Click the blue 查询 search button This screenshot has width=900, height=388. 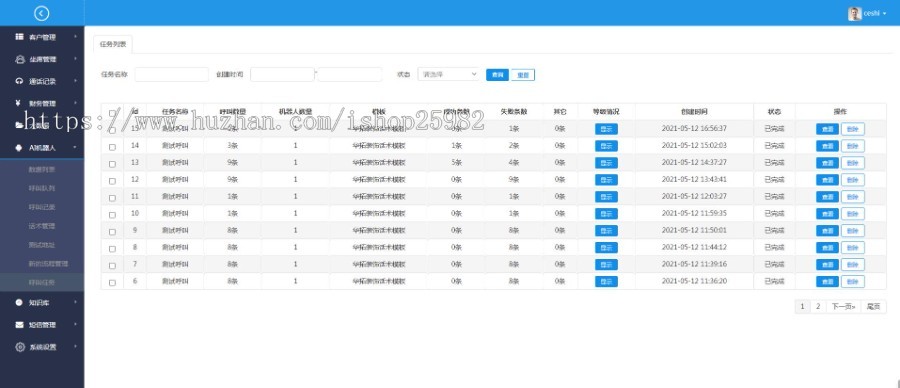(x=497, y=75)
